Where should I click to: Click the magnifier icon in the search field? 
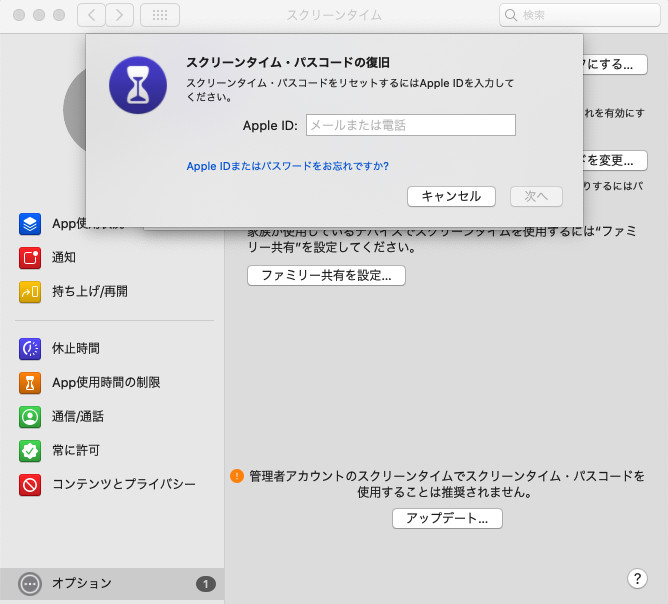point(510,15)
